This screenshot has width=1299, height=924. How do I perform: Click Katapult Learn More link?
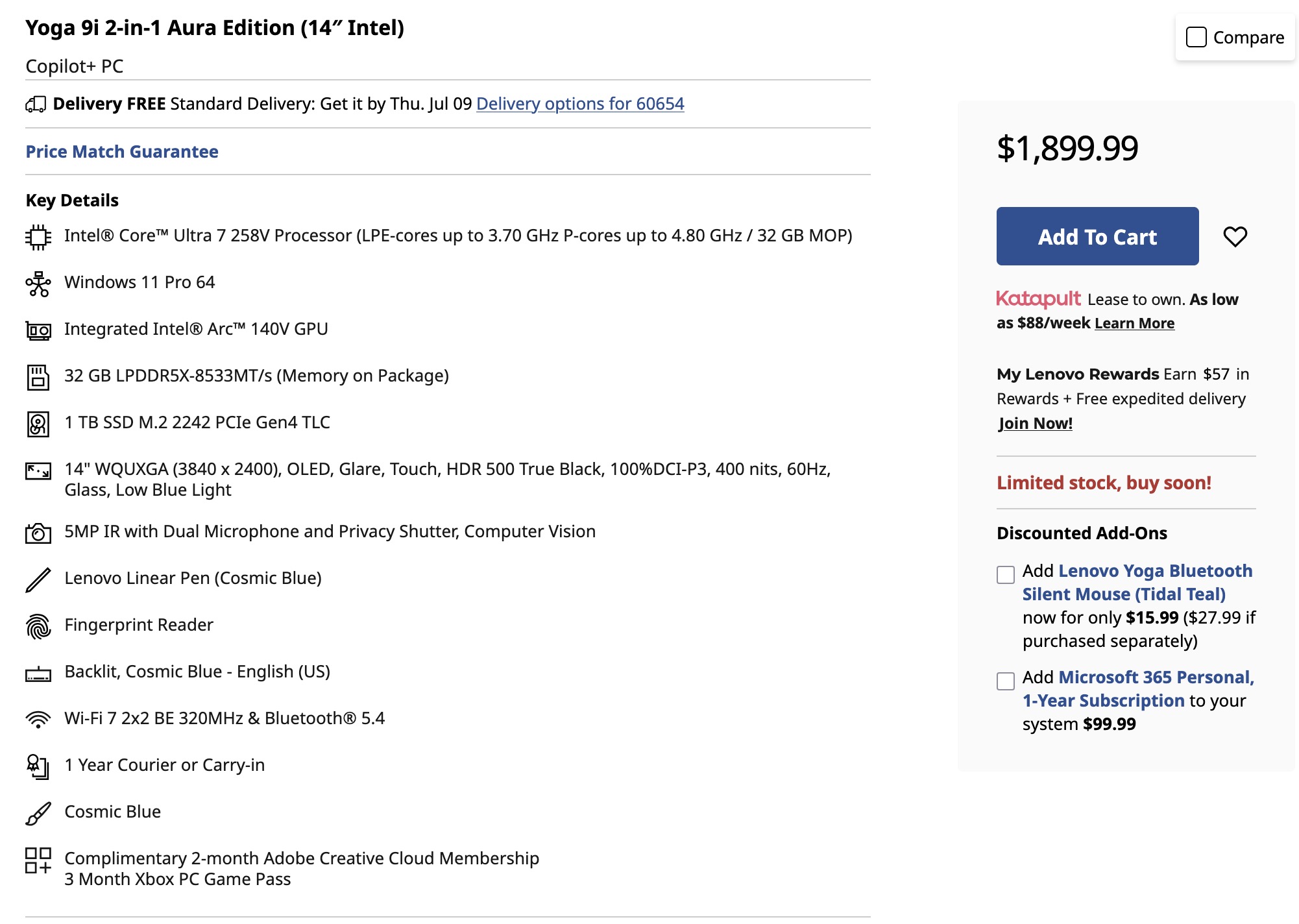point(1134,323)
